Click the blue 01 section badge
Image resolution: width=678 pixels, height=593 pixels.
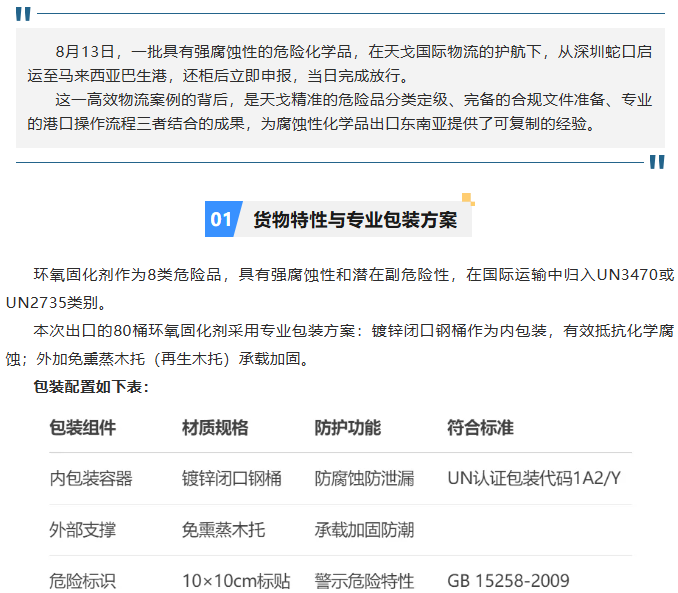point(220,220)
